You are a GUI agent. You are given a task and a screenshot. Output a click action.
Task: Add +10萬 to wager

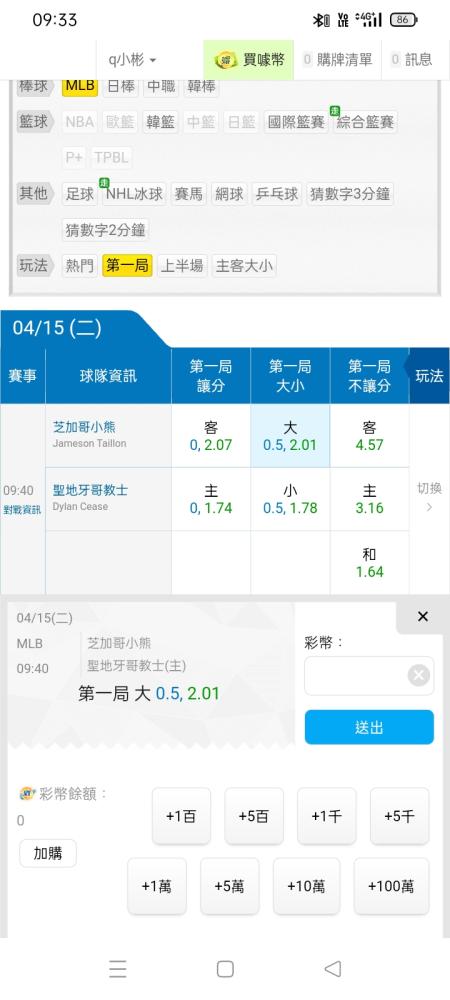click(307, 886)
